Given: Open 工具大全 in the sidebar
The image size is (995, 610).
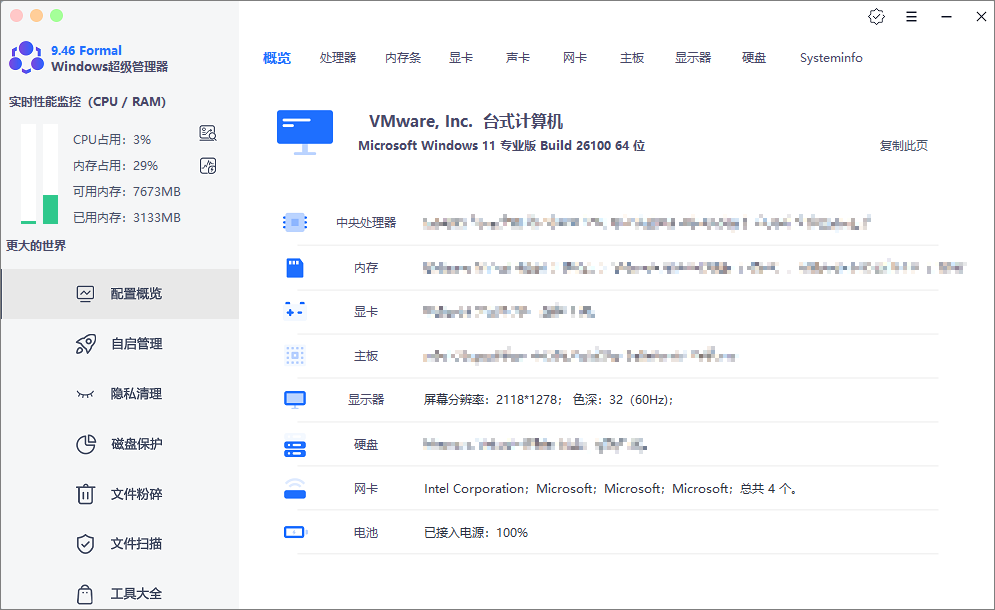Looking at the screenshot, I should (121, 592).
